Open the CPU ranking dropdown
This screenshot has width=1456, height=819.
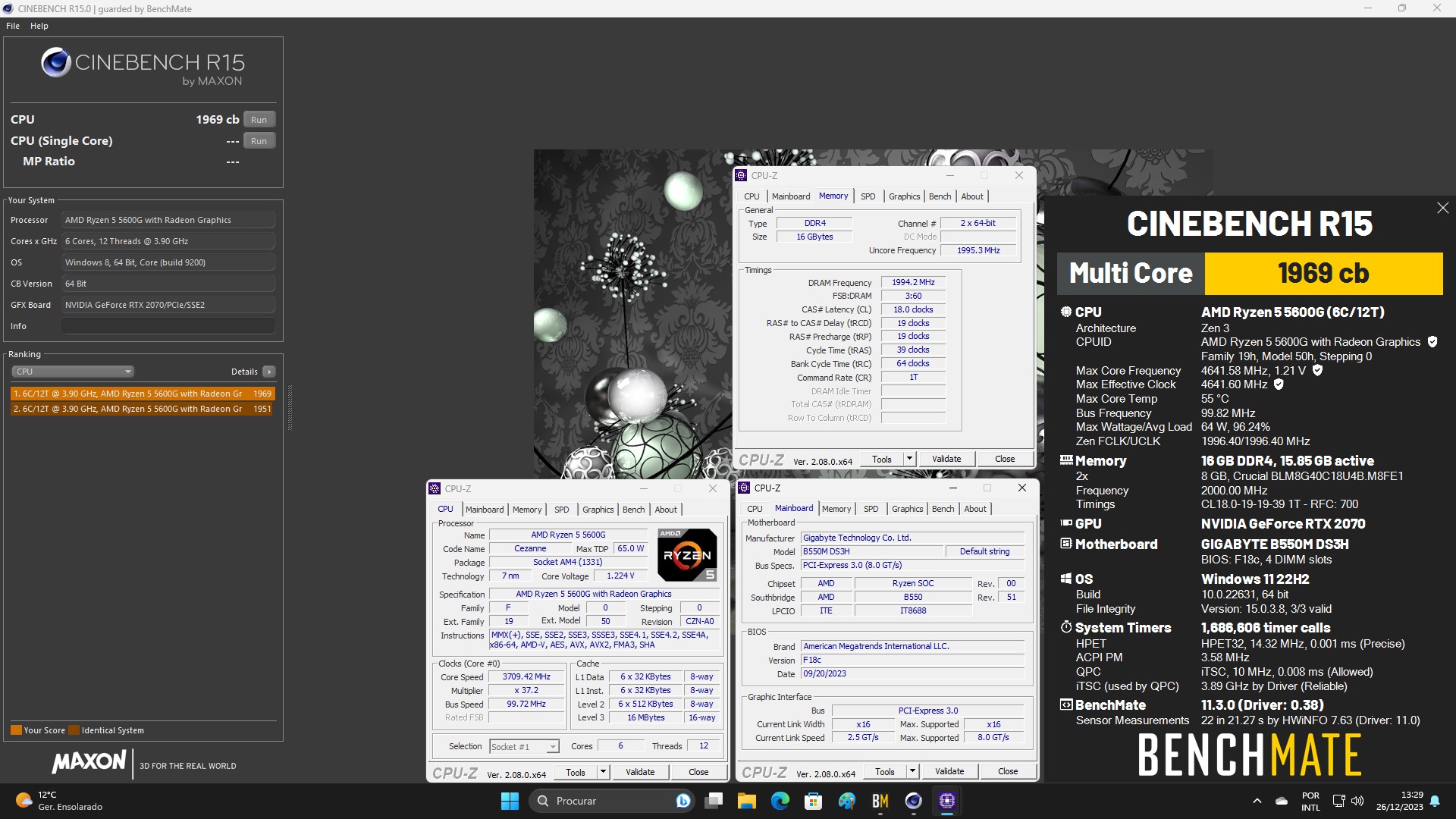click(73, 372)
